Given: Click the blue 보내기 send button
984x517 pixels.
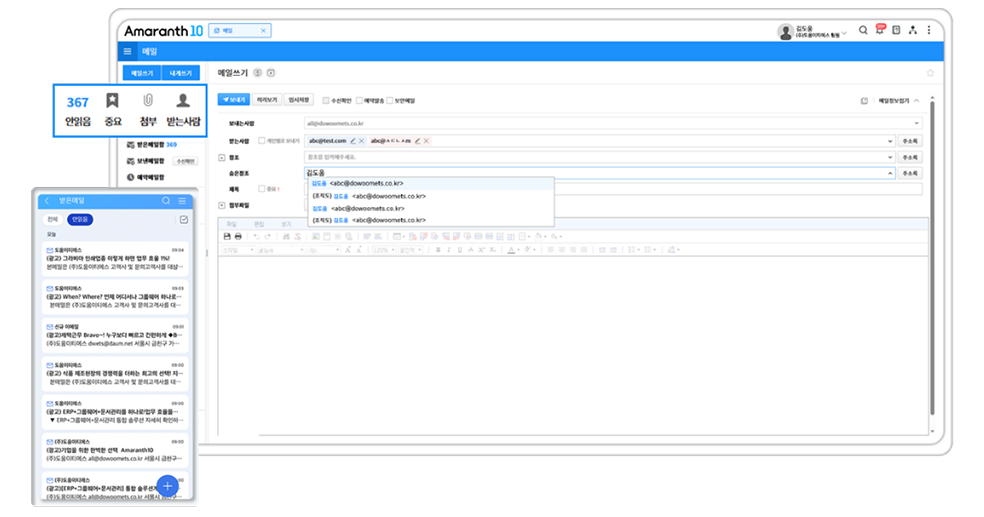Looking at the screenshot, I should [233, 100].
